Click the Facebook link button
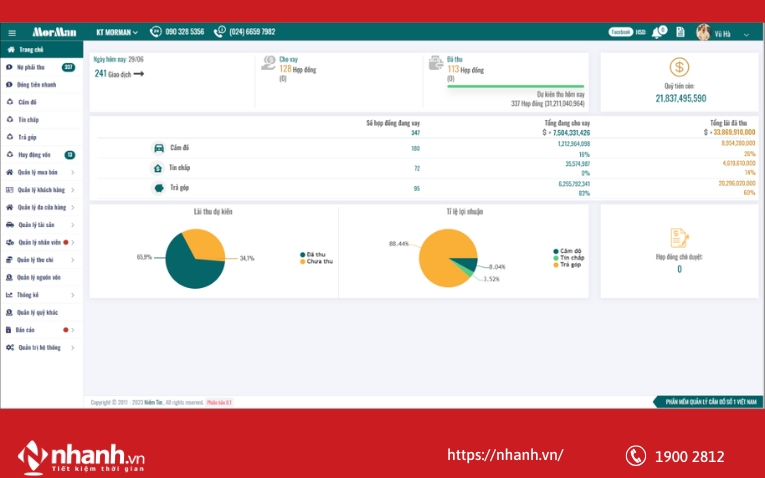 [621, 32]
